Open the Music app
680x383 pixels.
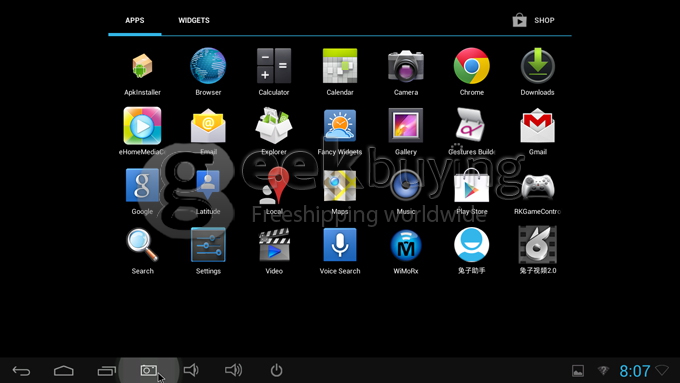pyautogui.click(x=406, y=185)
